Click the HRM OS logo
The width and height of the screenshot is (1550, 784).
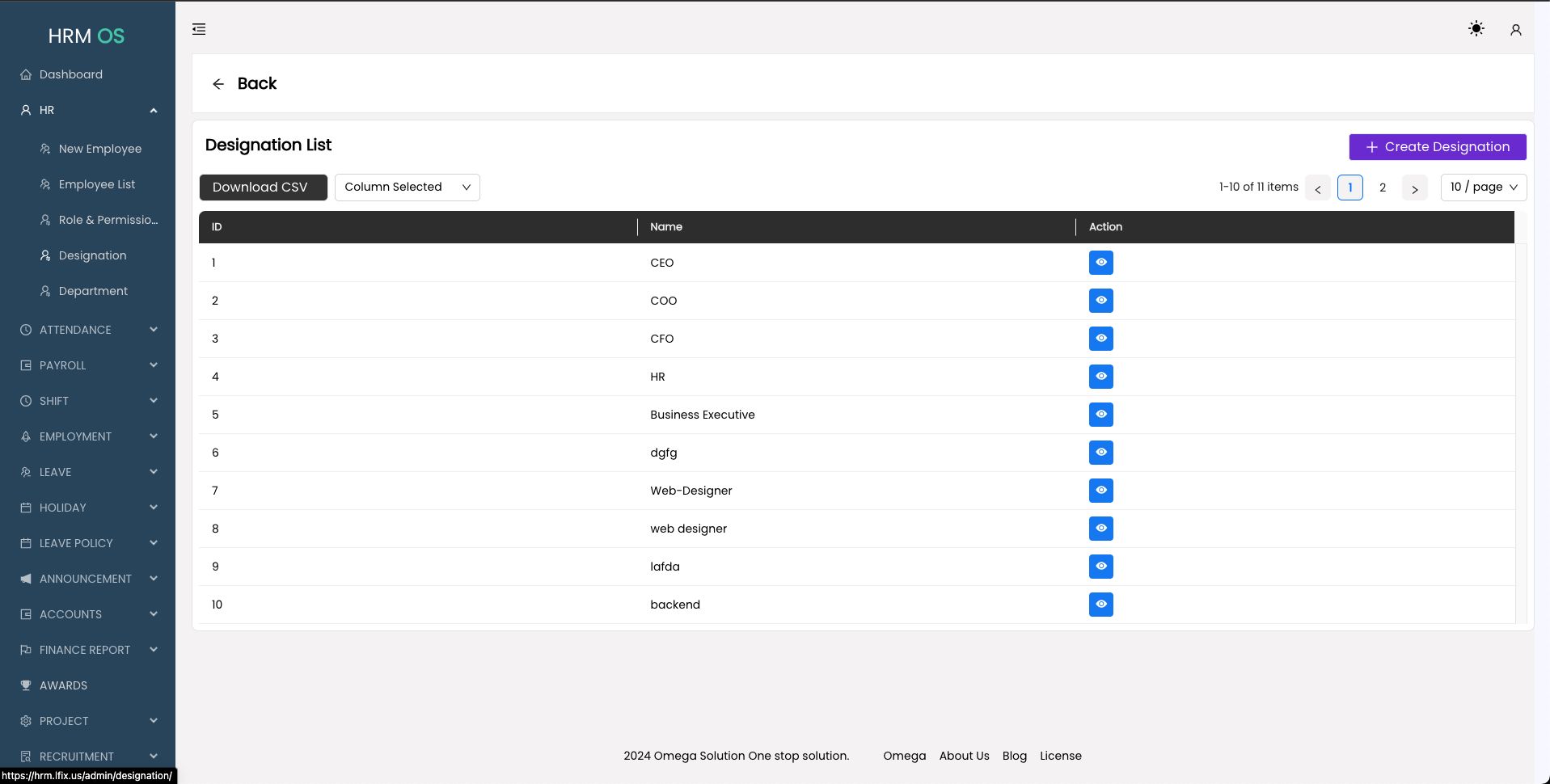pos(87,36)
